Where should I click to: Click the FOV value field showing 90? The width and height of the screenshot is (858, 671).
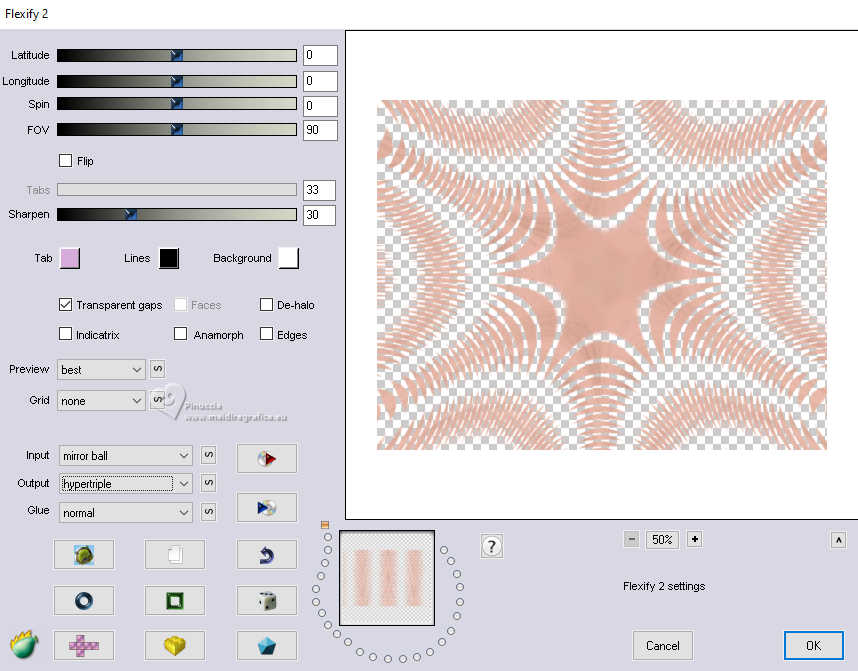(320, 130)
